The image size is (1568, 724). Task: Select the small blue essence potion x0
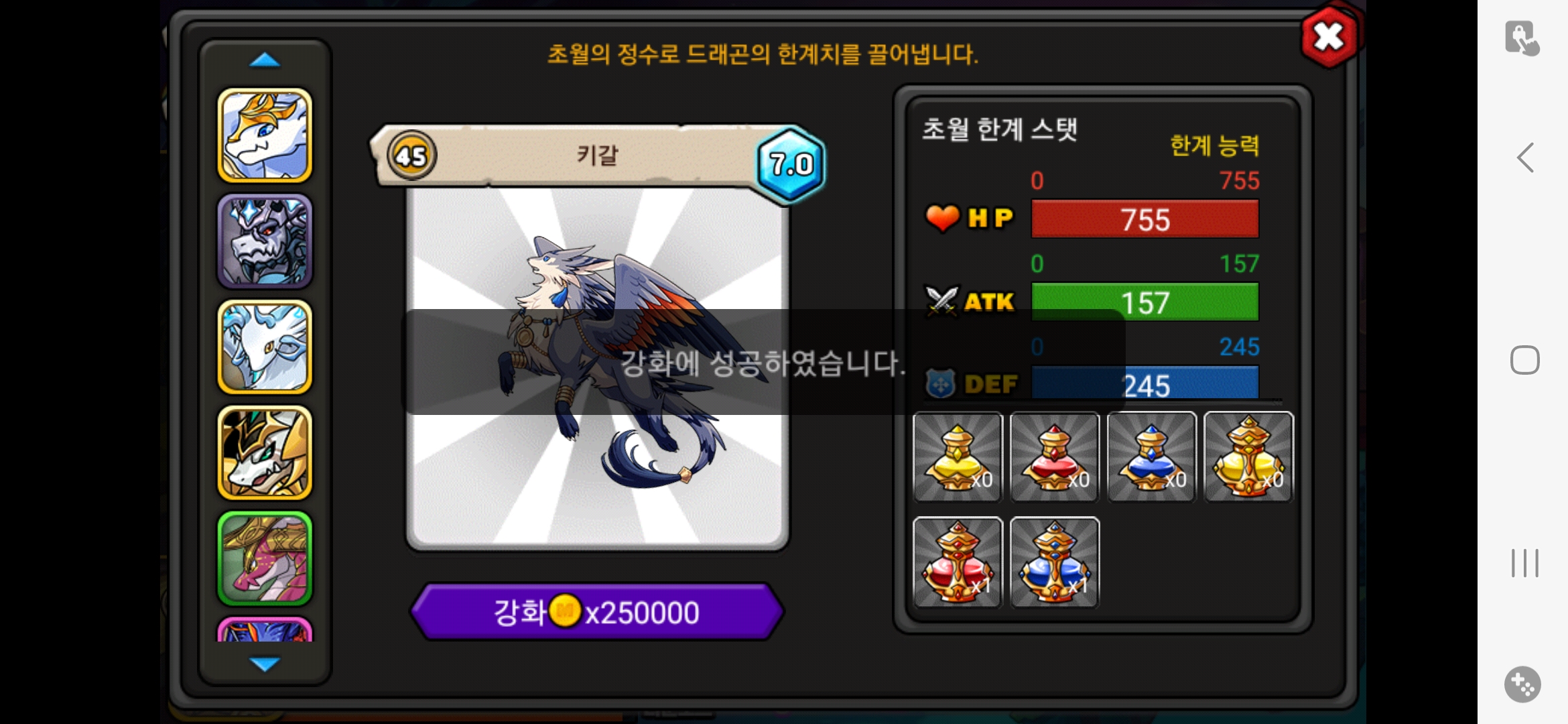[1151, 457]
